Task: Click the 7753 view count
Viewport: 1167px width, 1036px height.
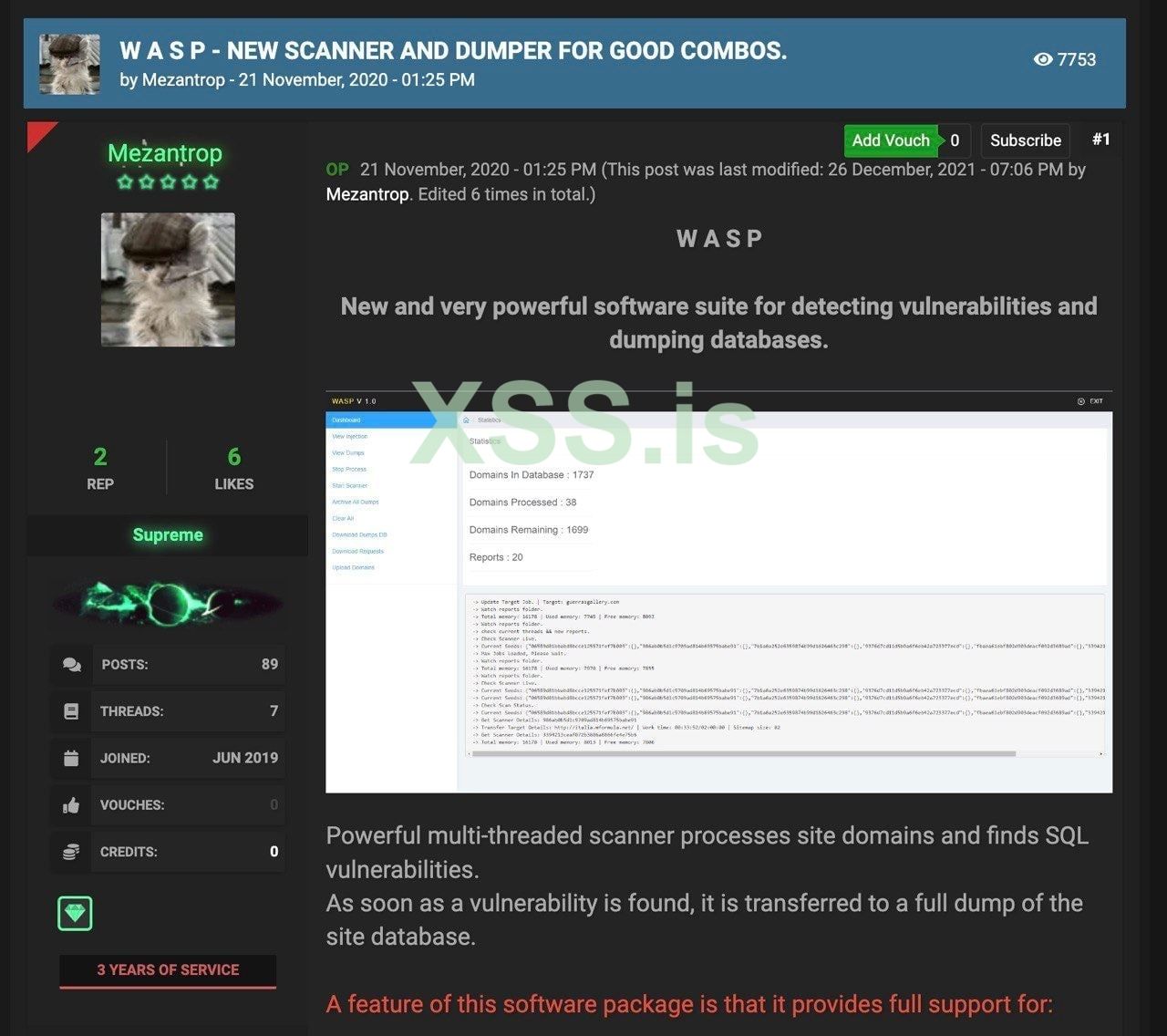Action: [x=1077, y=59]
